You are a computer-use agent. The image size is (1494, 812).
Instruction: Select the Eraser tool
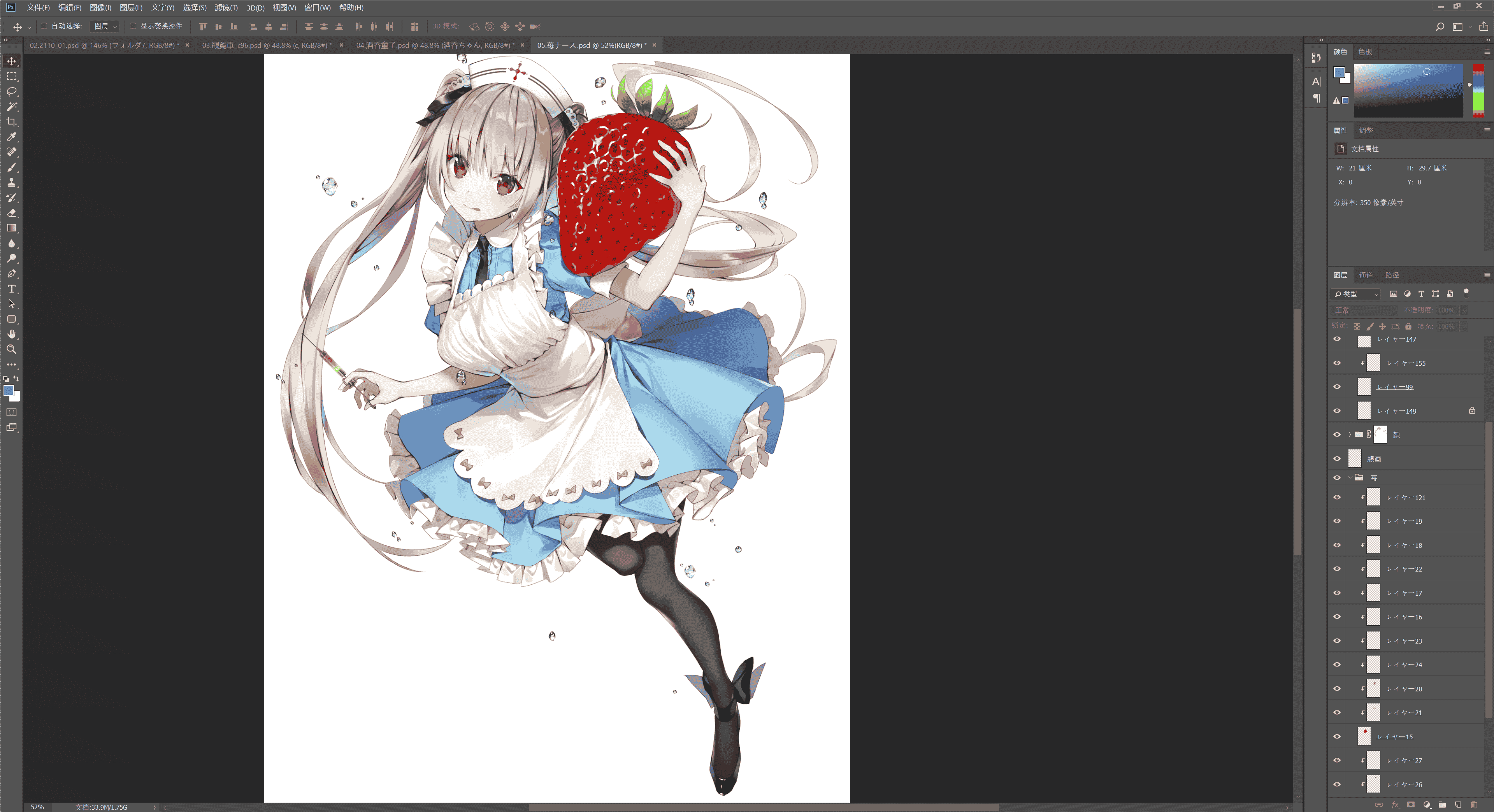point(12,213)
